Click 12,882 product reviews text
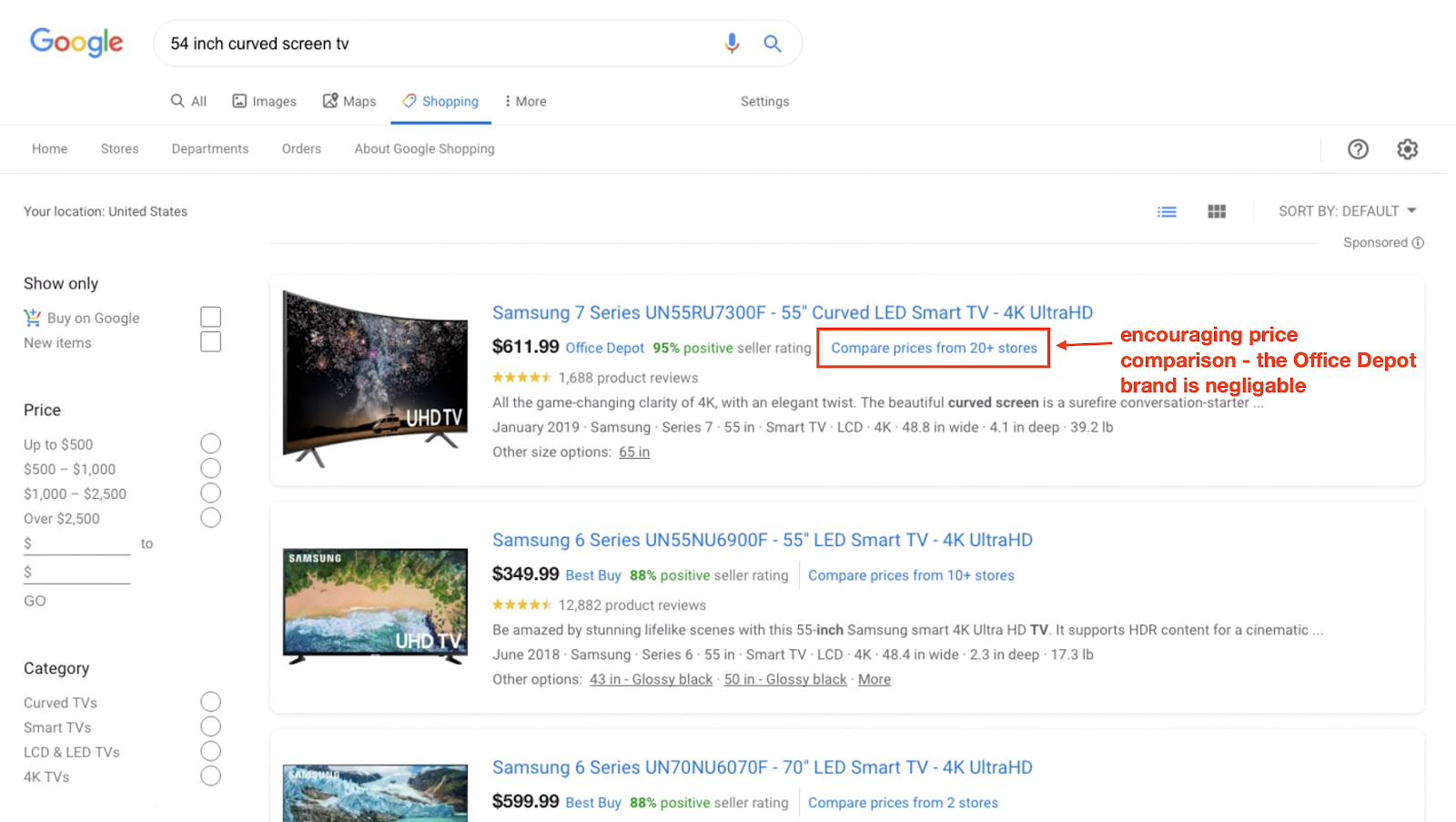1456x822 pixels. [632, 605]
